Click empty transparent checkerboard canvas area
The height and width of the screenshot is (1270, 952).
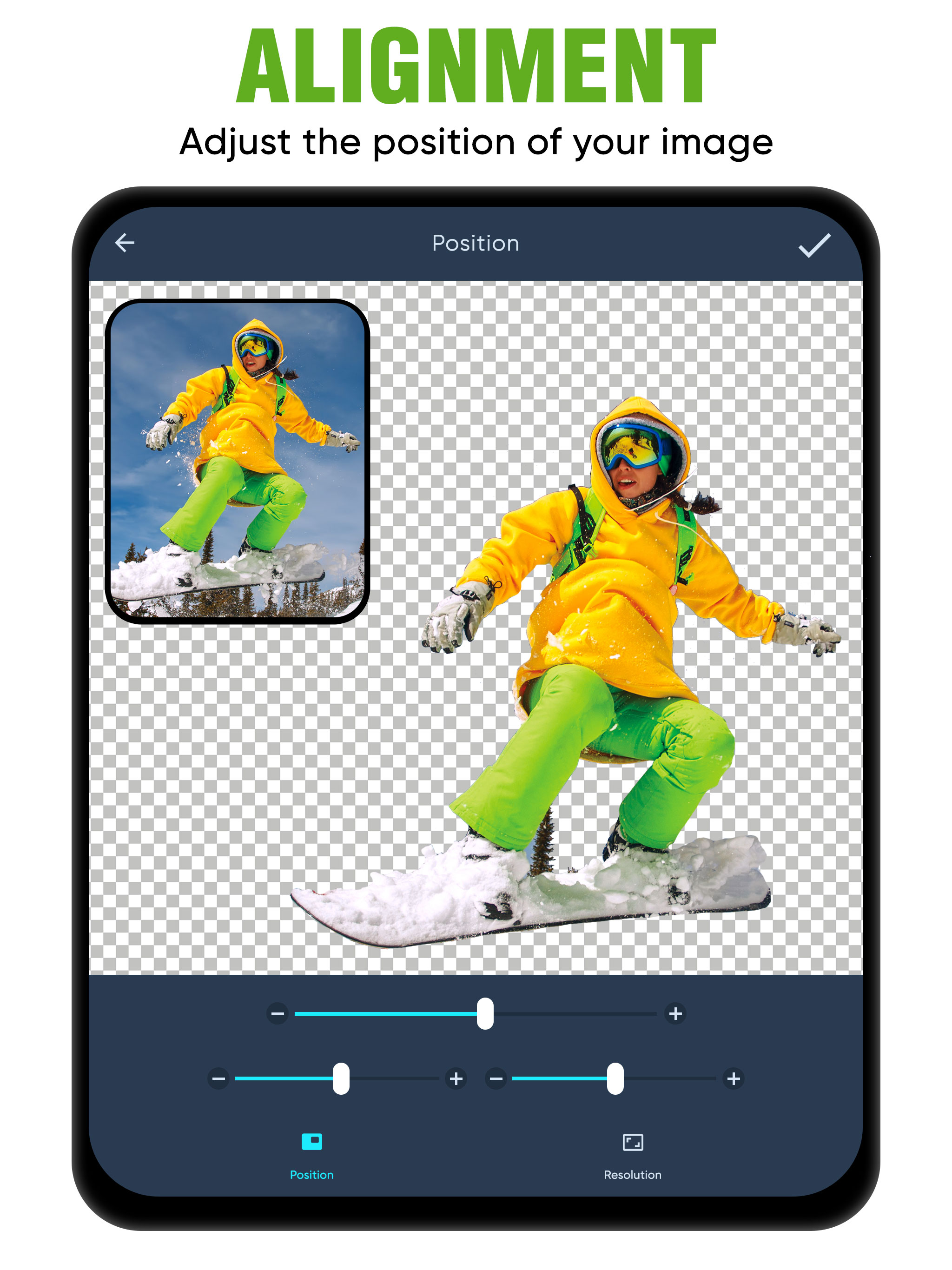click(230, 804)
